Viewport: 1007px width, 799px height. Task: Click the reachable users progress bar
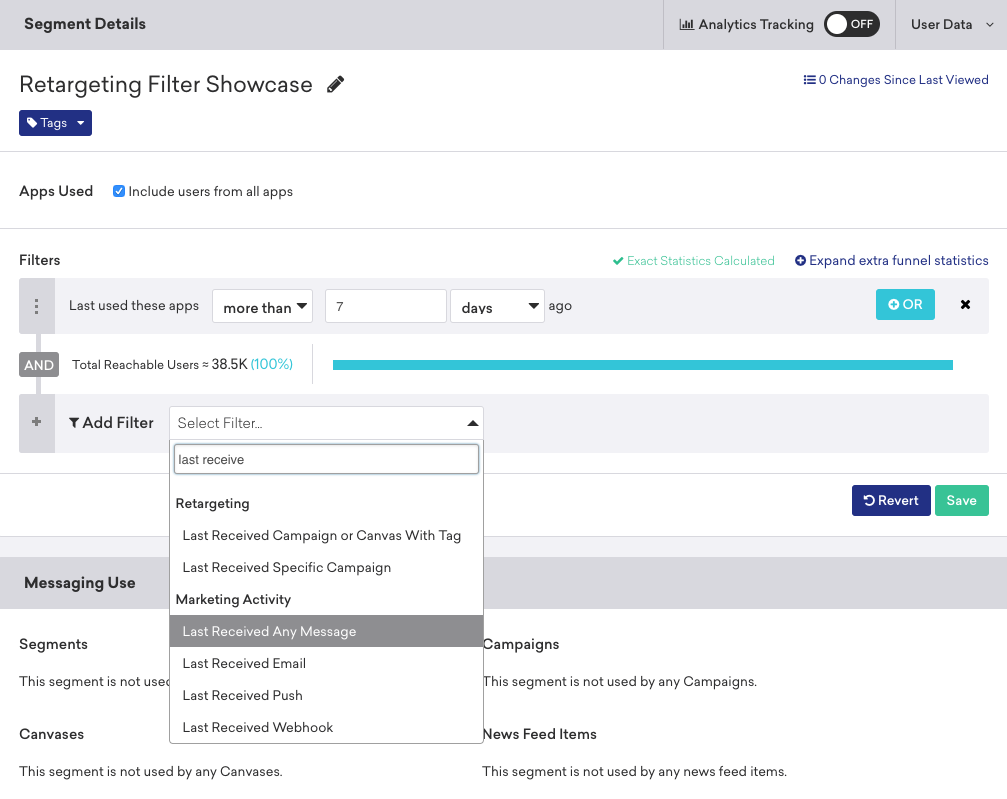[x=642, y=365]
